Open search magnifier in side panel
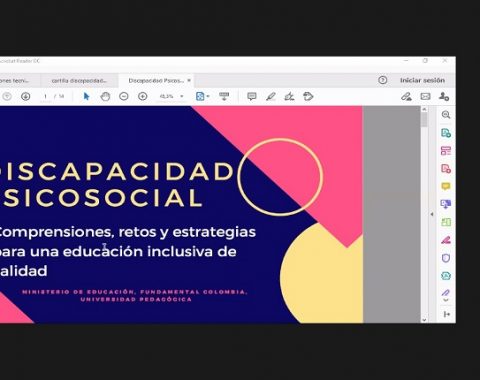480x380 pixels. pos(446,115)
